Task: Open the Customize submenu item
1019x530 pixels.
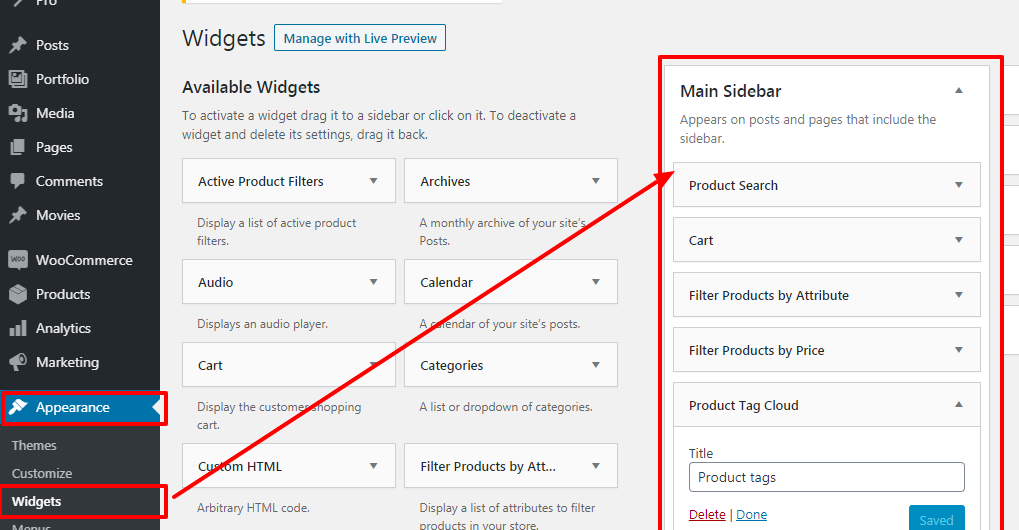Action: click(42, 473)
